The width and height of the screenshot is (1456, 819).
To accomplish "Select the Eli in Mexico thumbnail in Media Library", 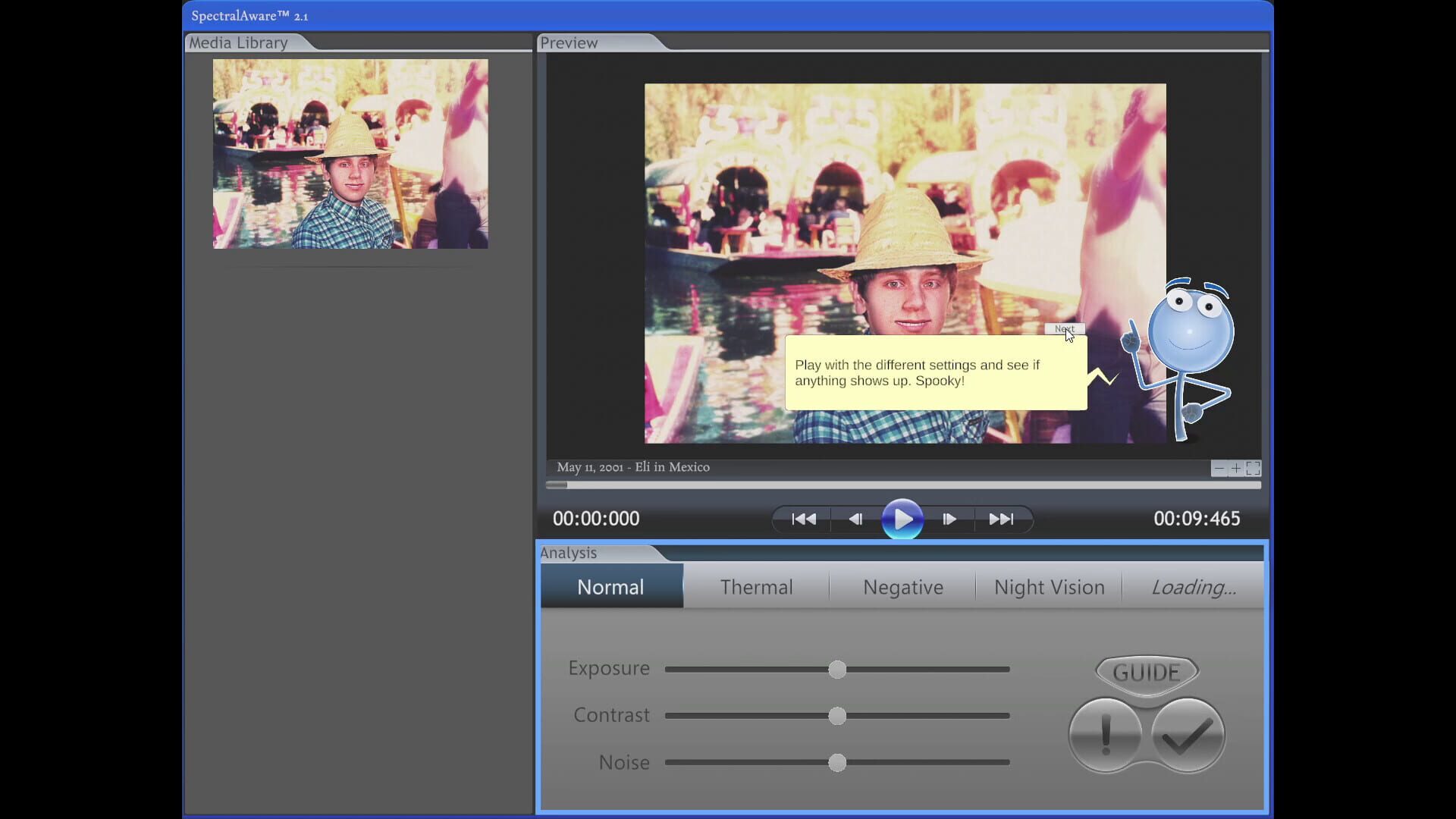I will click(350, 153).
